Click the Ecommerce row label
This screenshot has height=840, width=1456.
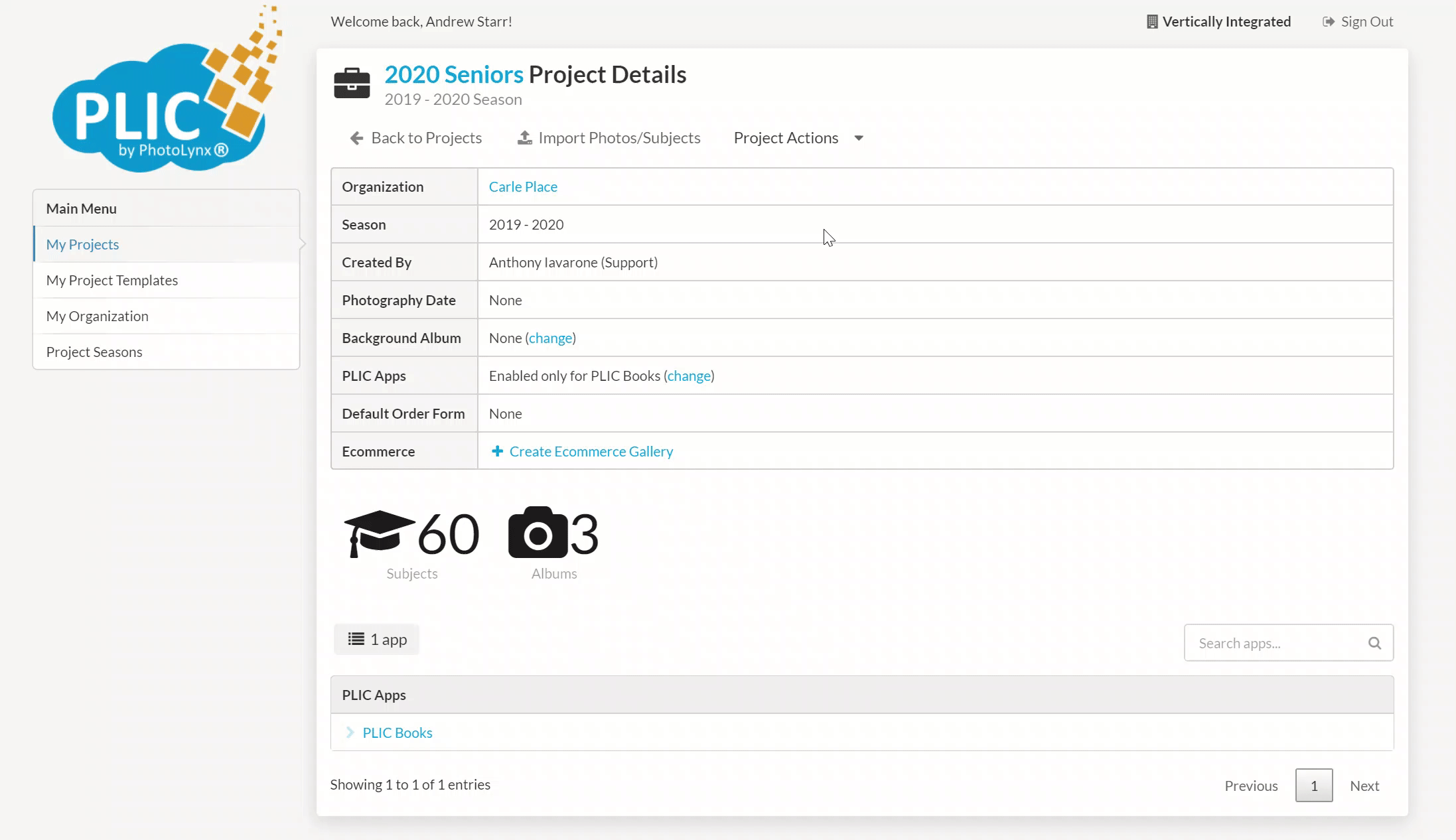378,452
